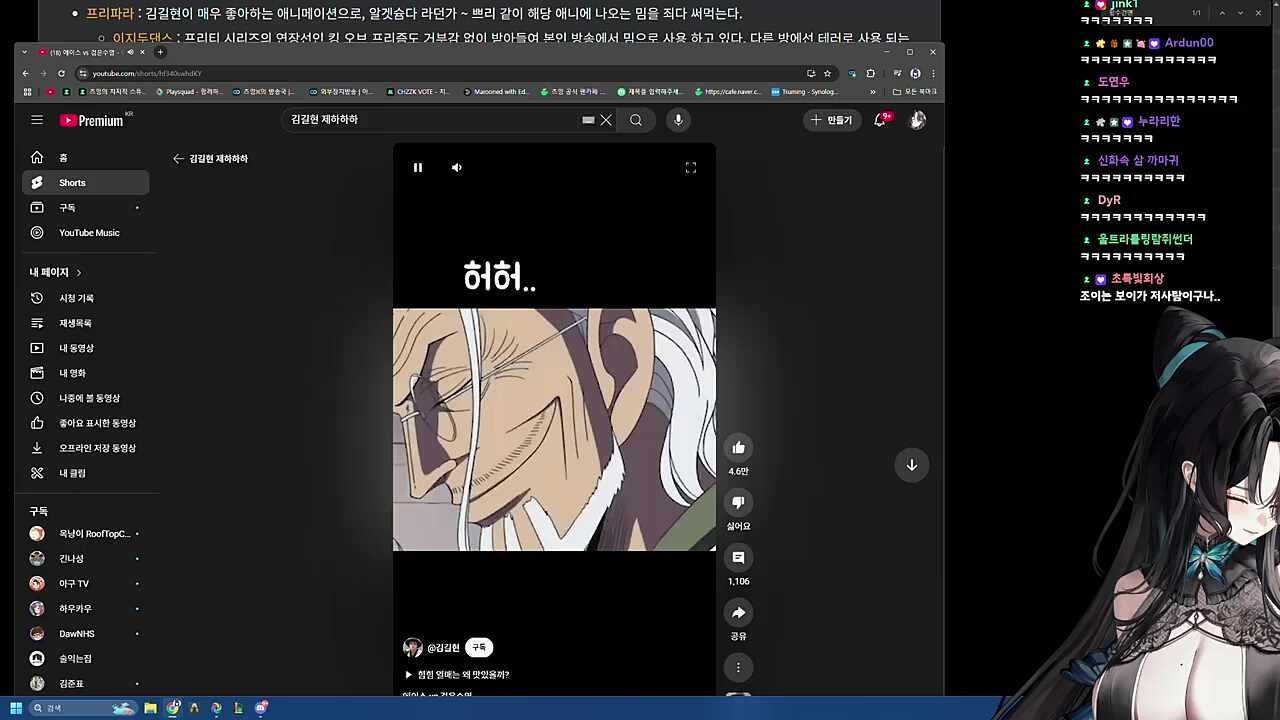Open the YouTube hamburger guide menu

point(37,120)
